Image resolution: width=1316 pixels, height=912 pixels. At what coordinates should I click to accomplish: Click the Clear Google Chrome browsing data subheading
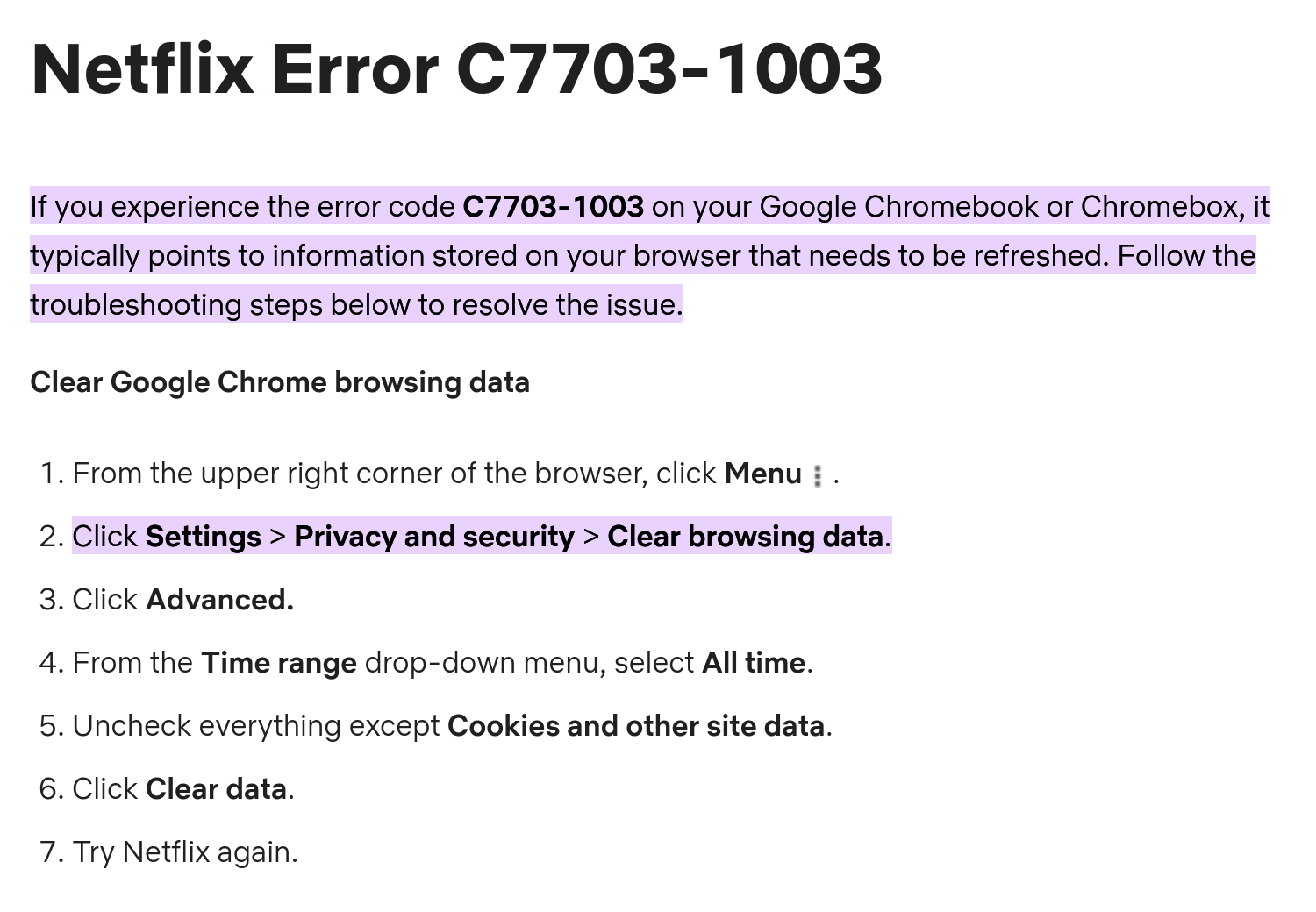tap(280, 382)
